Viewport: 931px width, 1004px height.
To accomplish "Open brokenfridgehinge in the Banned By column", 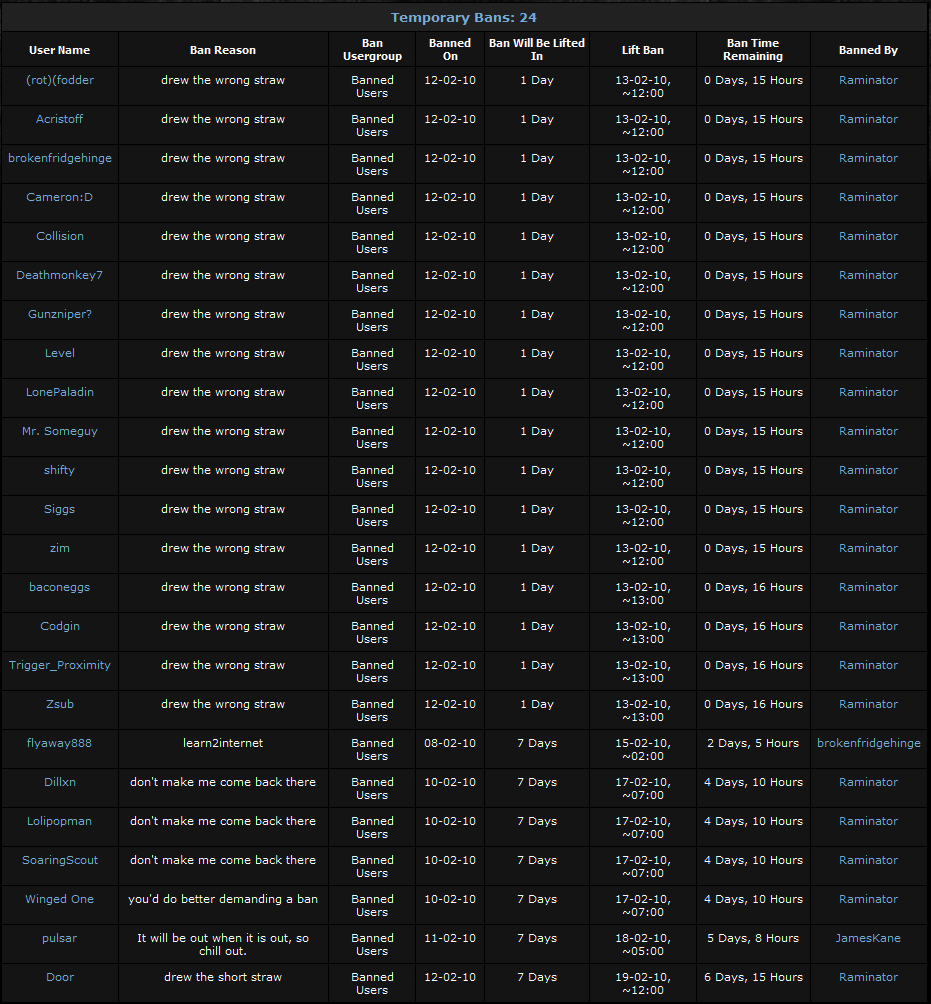I will [x=868, y=743].
